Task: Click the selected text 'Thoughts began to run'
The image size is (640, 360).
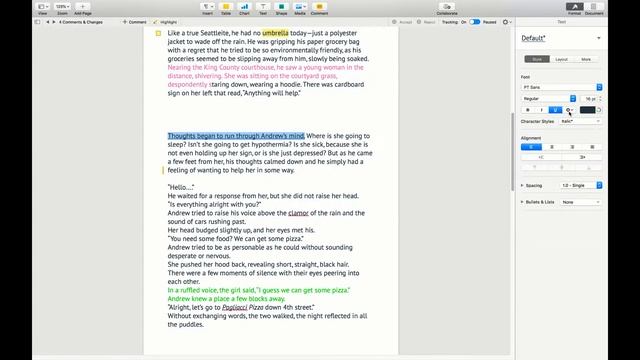Action: point(199,136)
